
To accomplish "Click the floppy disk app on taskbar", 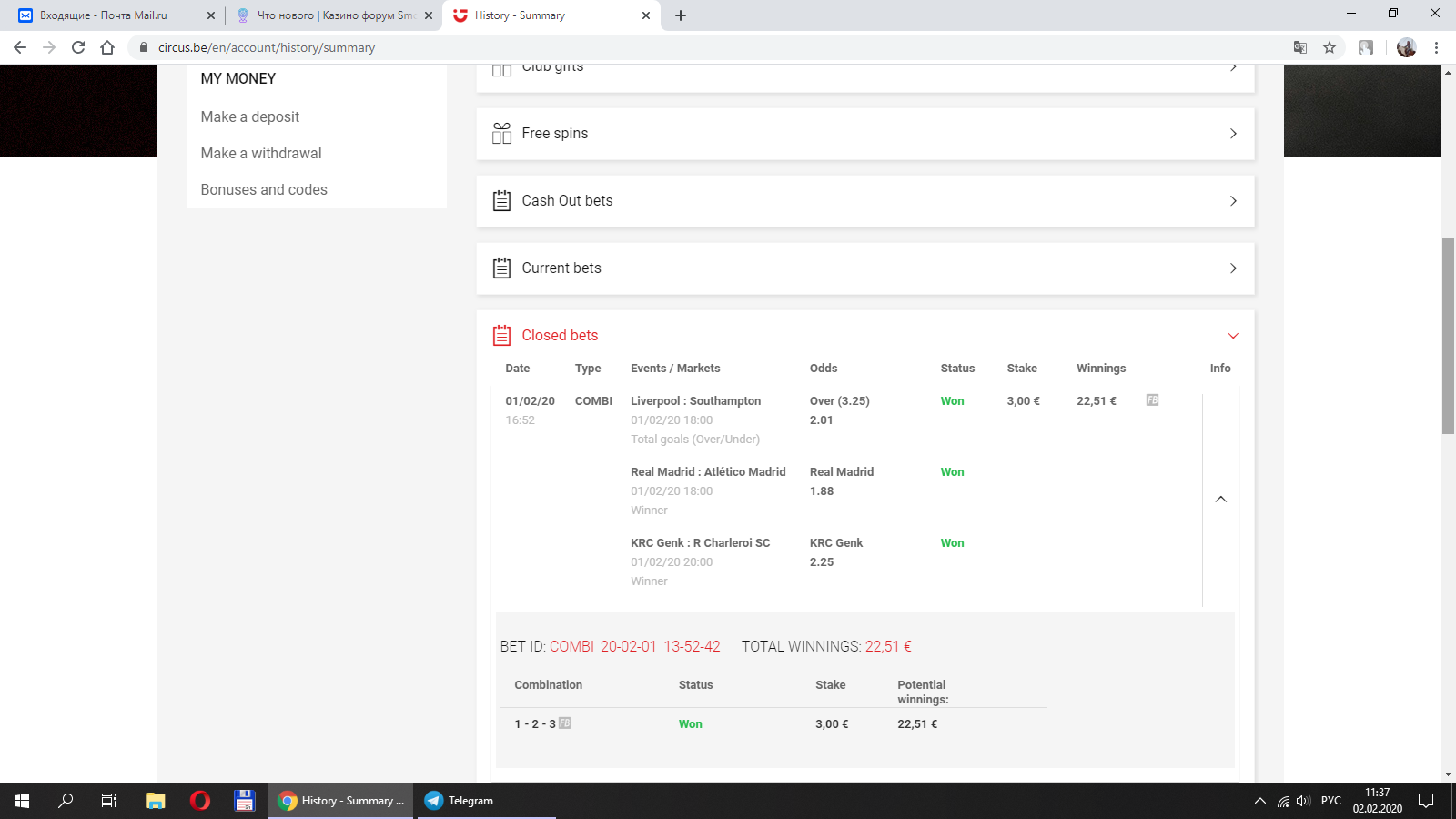I will coord(244,801).
